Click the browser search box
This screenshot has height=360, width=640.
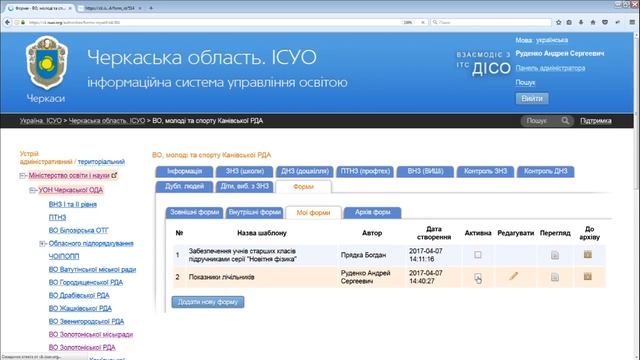coord(491,22)
